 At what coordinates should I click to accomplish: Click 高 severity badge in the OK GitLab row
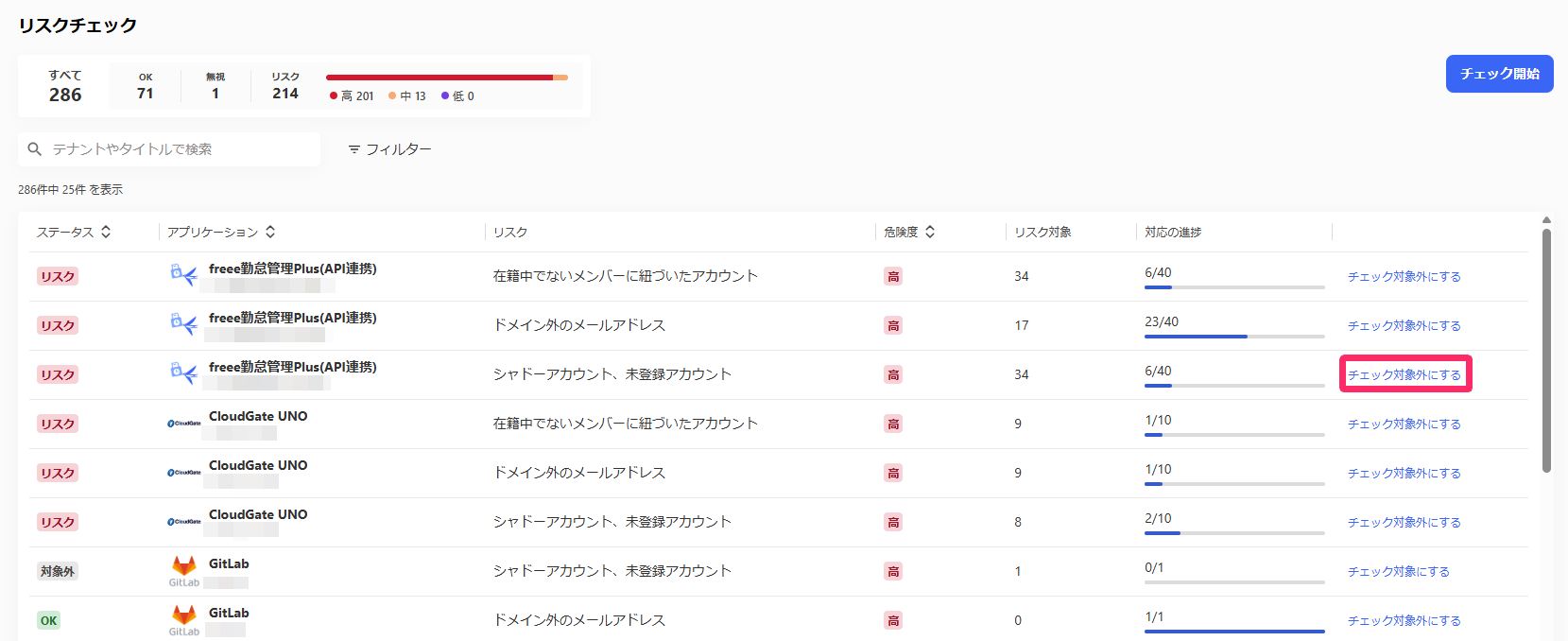(893, 620)
